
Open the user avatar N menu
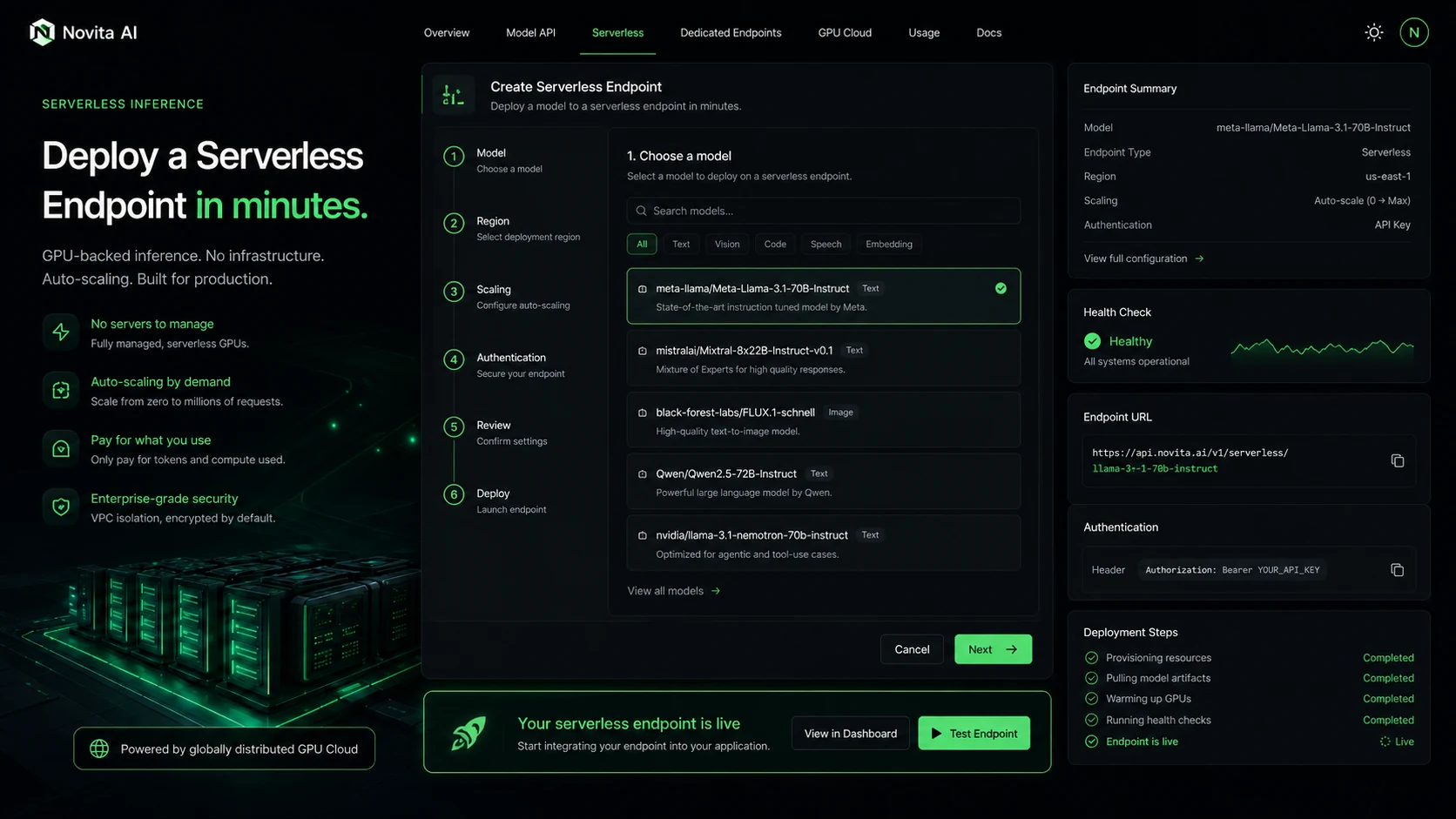point(1414,32)
